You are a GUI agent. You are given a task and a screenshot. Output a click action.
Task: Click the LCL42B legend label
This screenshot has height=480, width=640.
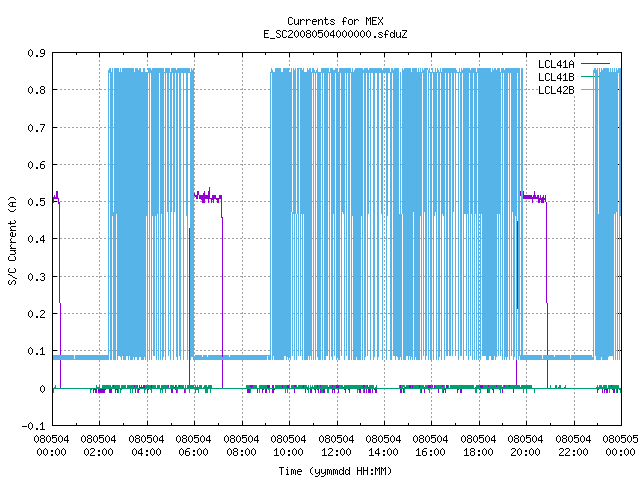tap(556, 90)
